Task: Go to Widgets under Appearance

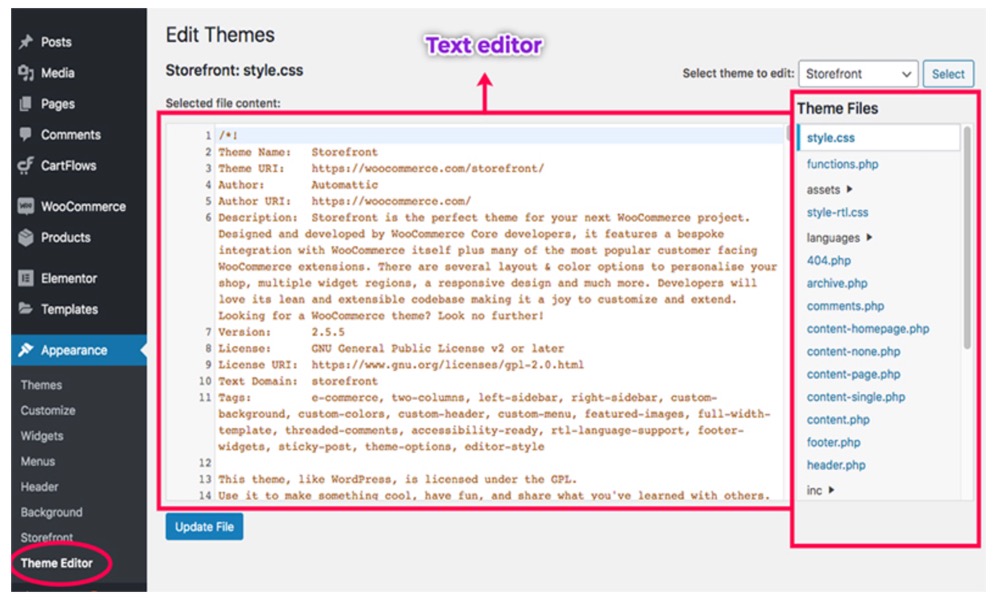Action: (41, 436)
